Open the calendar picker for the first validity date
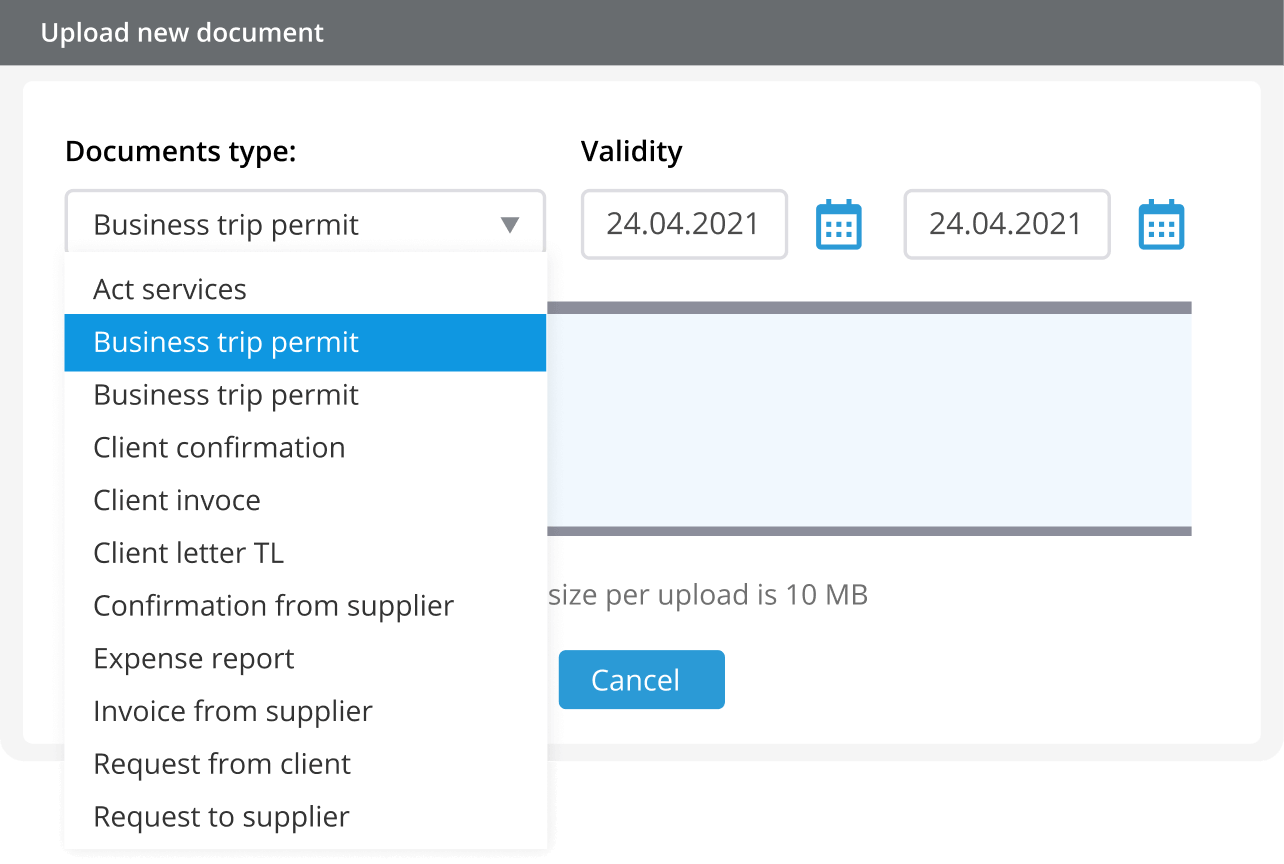 coord(838,225)
